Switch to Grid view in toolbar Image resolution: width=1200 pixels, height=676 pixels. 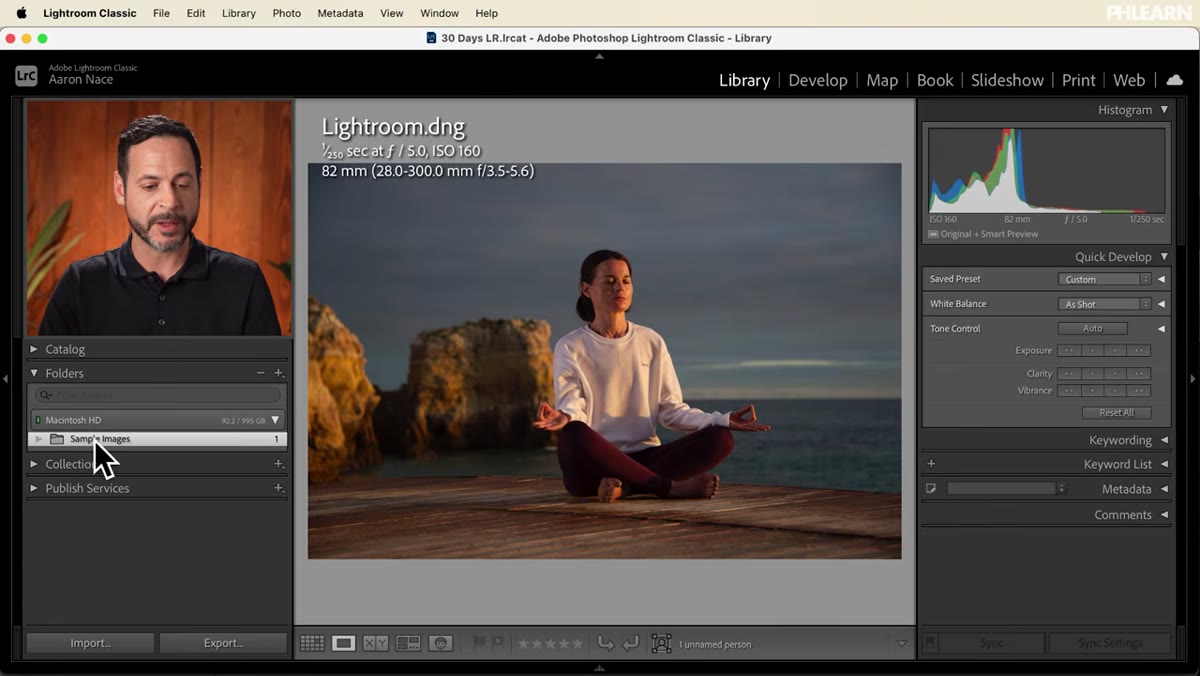[312, 644]
